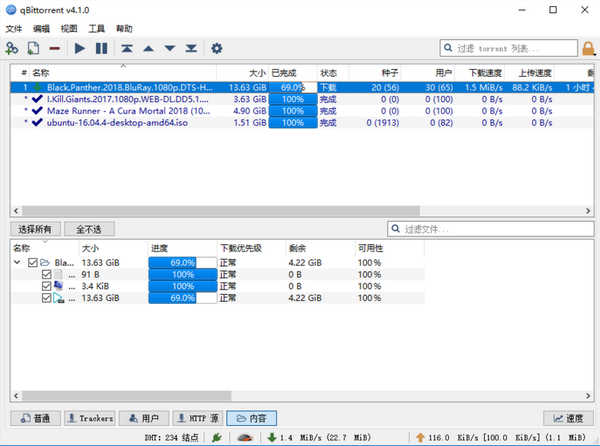Move torrent up in queue
Image resolution: width=600 pixels, height=446 pixels.
[x=148, y=49]
